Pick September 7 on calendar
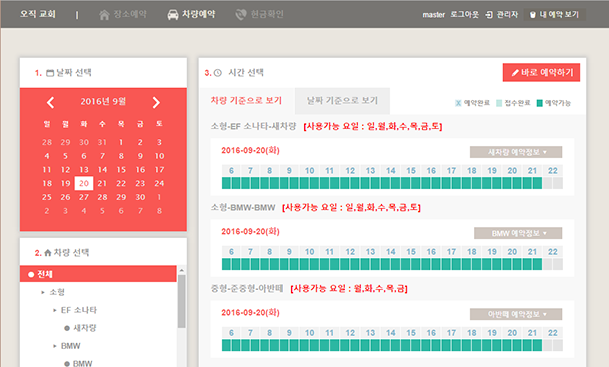This screenshot has width=609, height=367. coord(102,156)
